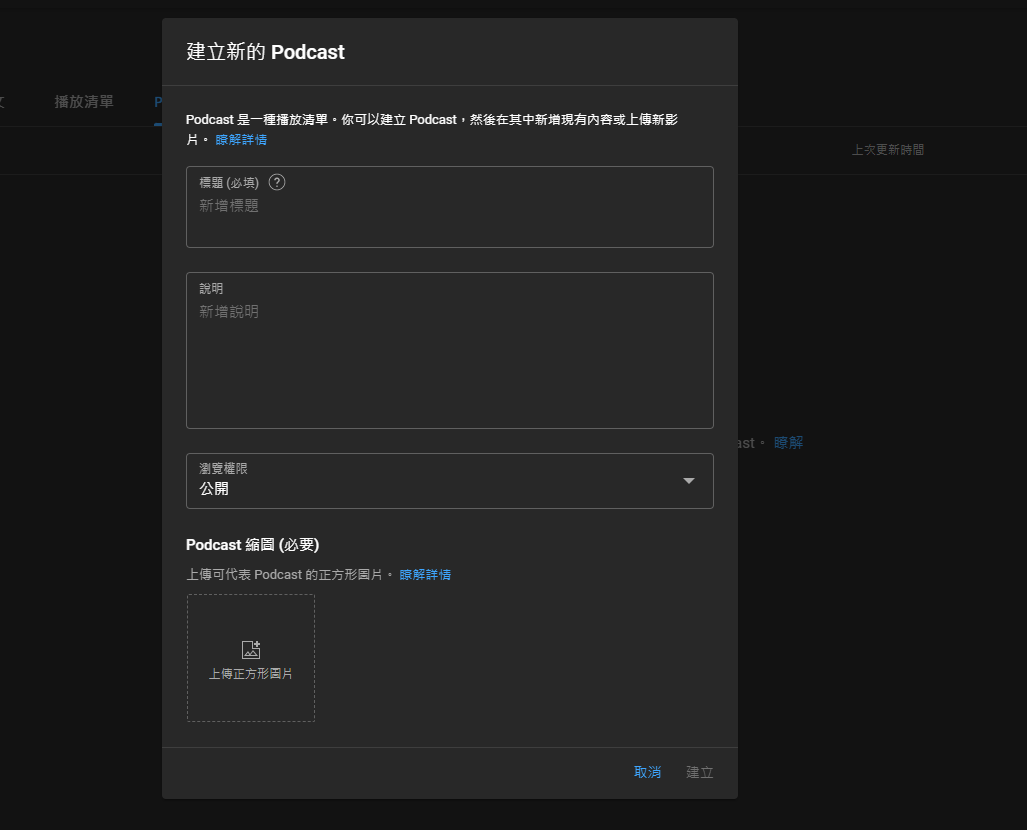Click the Podcast 縮圖 (必要) section heading
This screenshot has width=1027, height=830.
[x=252, y=545]
